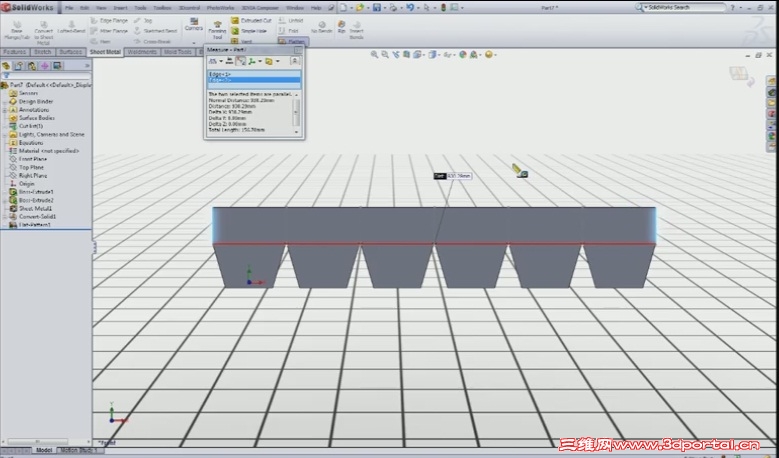Click the Section View icon

pos(407,55)
